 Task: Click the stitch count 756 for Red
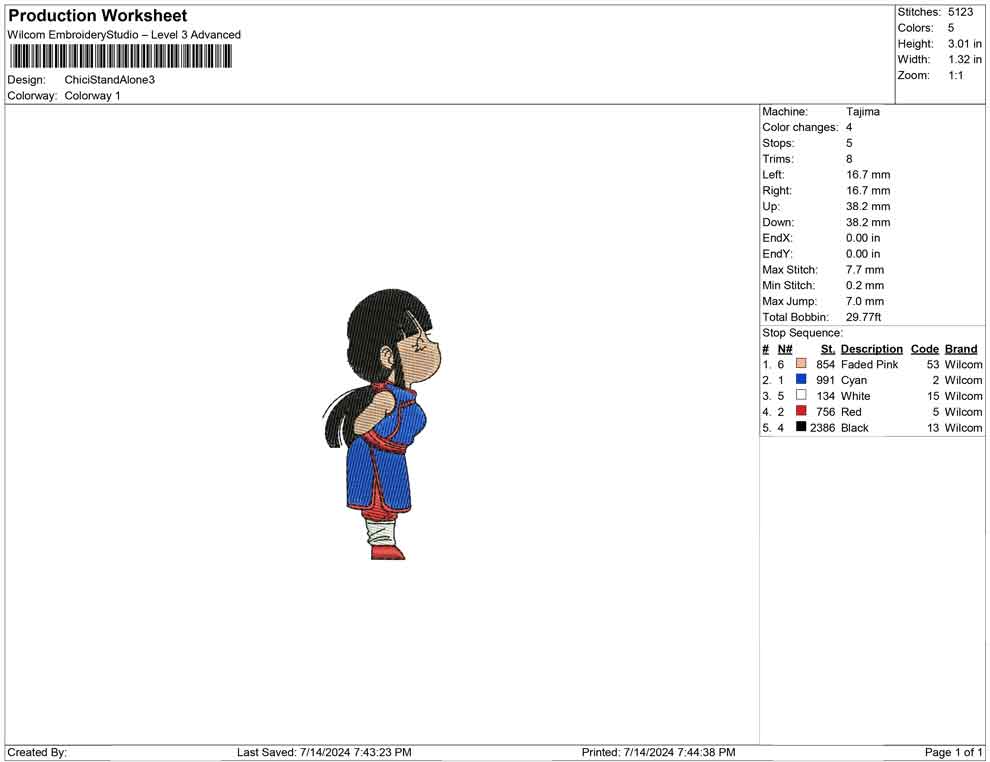(825, 412)
